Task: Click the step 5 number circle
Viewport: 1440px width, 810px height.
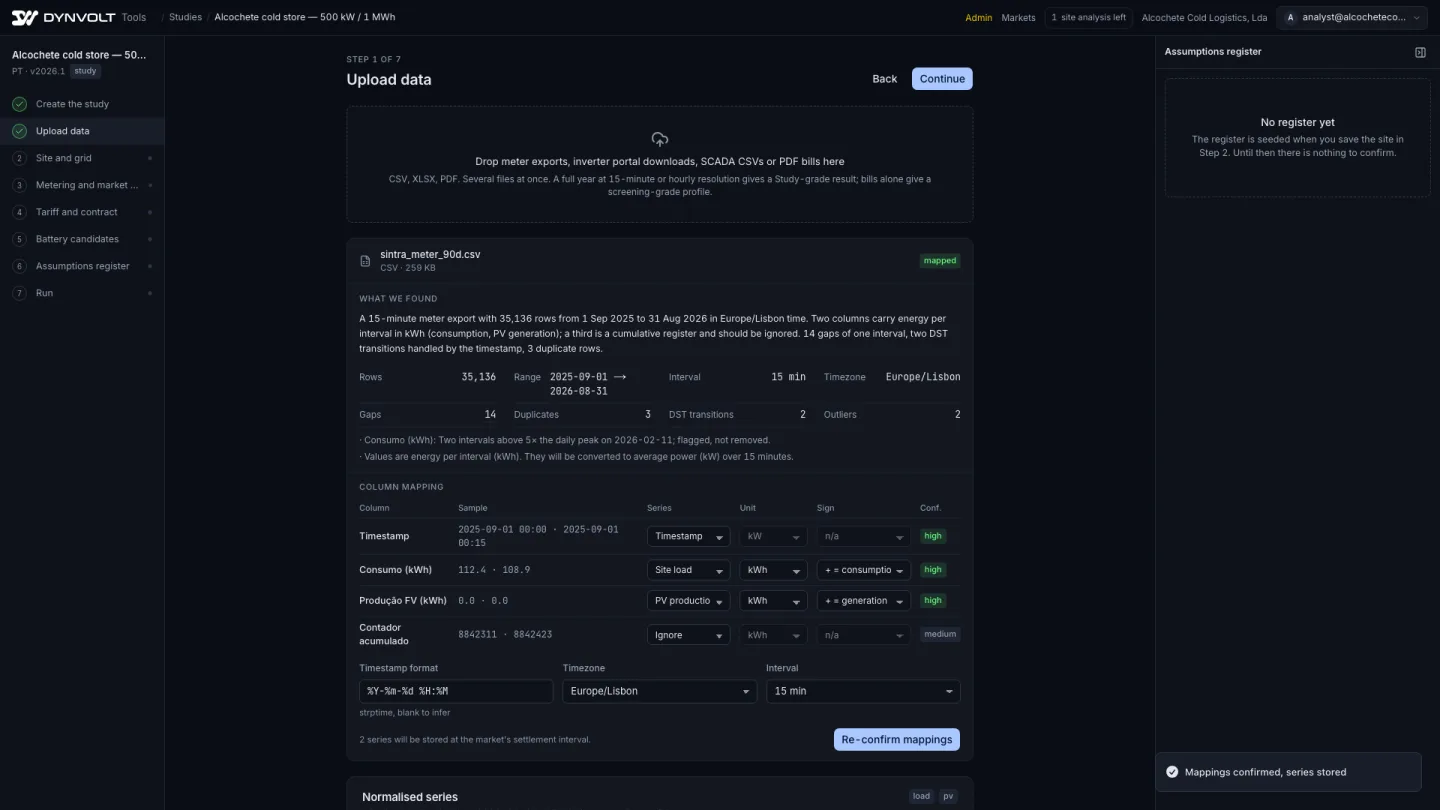Action: click(x=19, y=239)
